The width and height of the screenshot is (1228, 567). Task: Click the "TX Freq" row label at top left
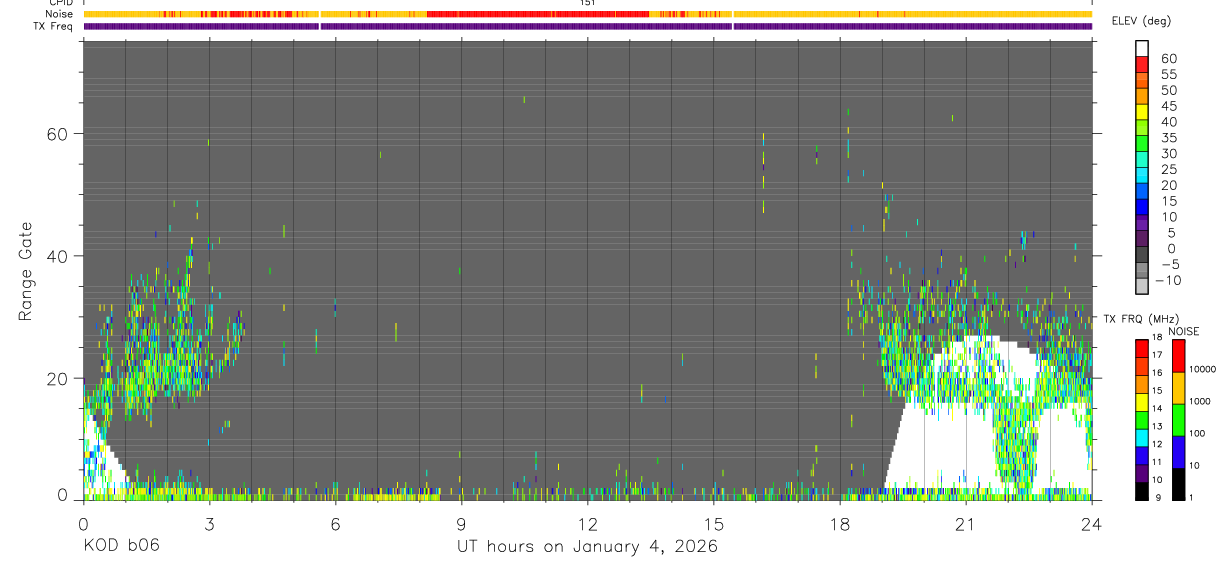tap(54, 26)
